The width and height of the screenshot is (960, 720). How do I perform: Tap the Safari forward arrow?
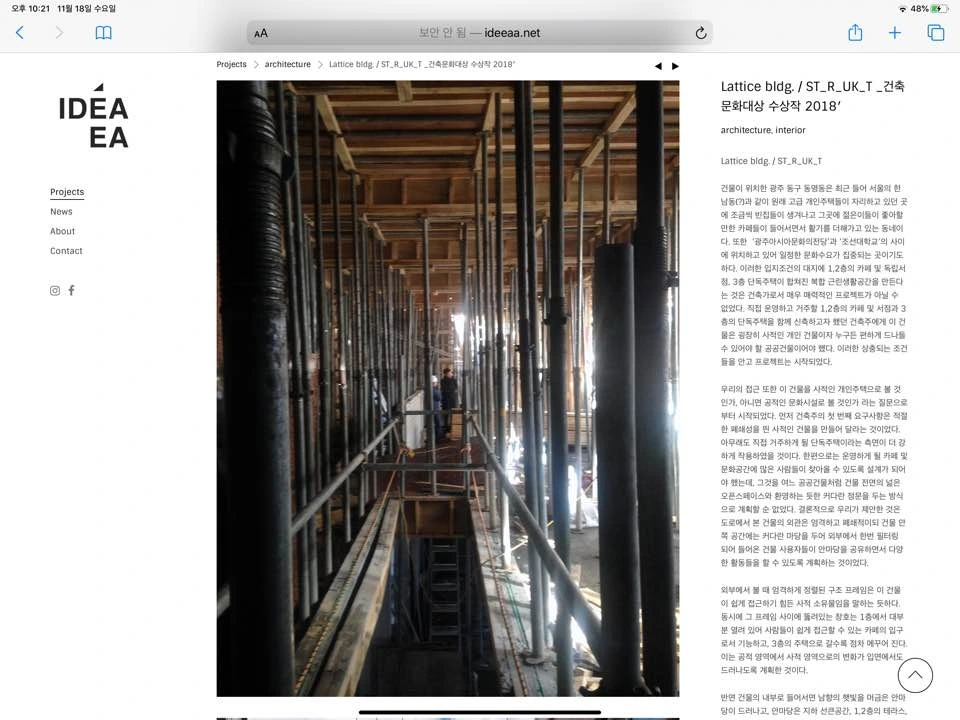pos(59,32)
